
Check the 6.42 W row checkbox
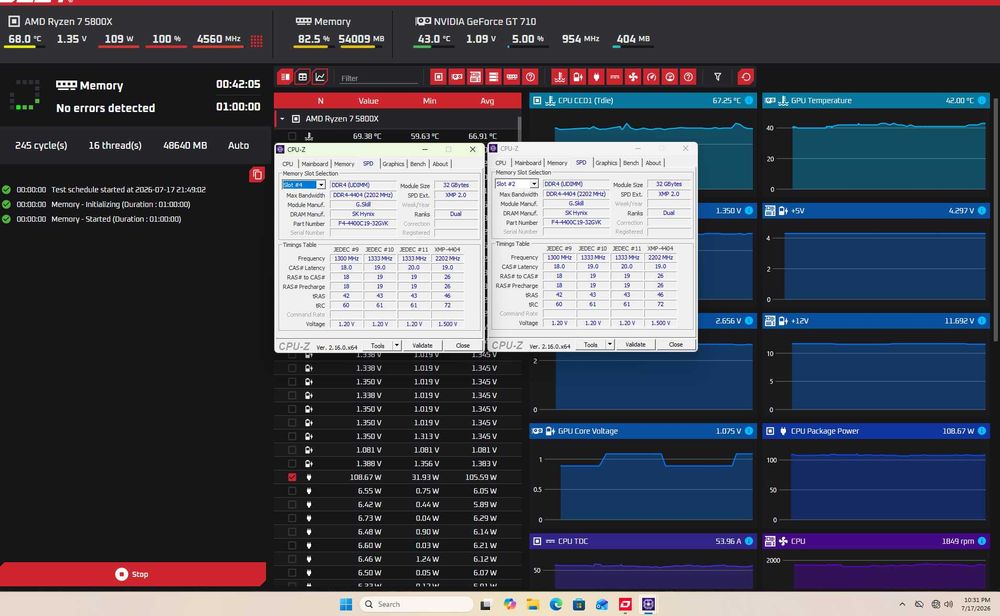pos(292,504)
